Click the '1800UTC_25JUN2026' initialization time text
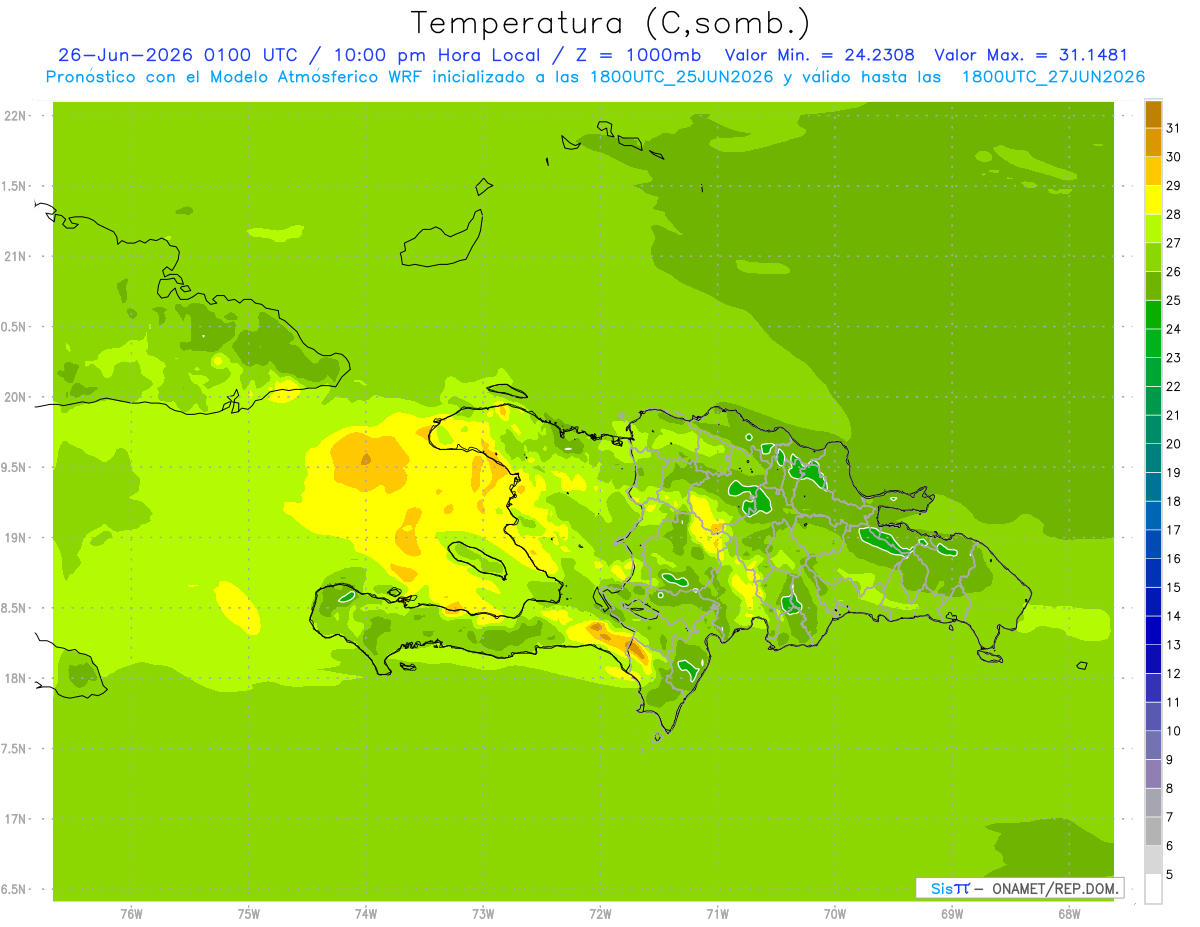Image resolution: width=1200 pixels, height=927 pixels. pyautogui.click(x=677, y=77)
